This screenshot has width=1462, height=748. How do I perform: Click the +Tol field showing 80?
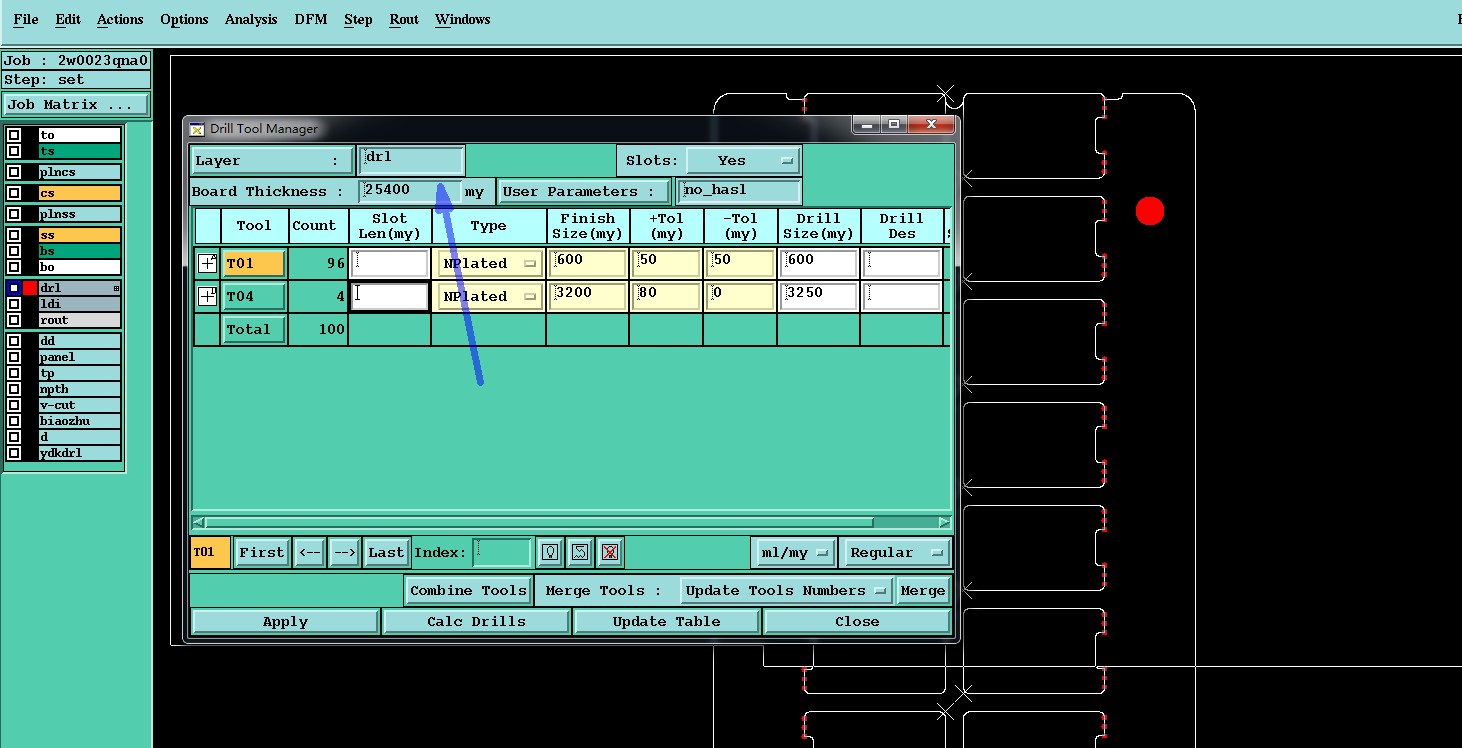pos(666,296)
